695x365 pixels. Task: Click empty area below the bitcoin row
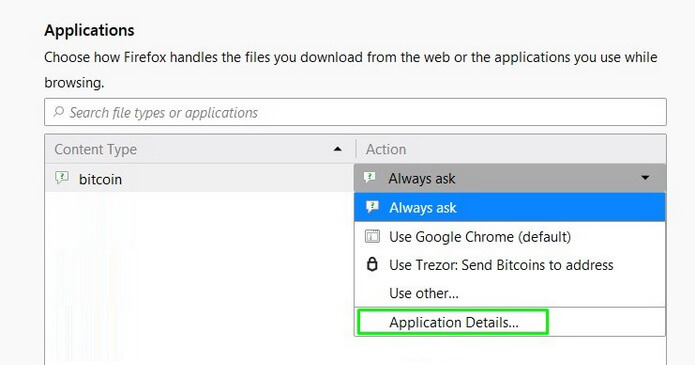(199, 275)
